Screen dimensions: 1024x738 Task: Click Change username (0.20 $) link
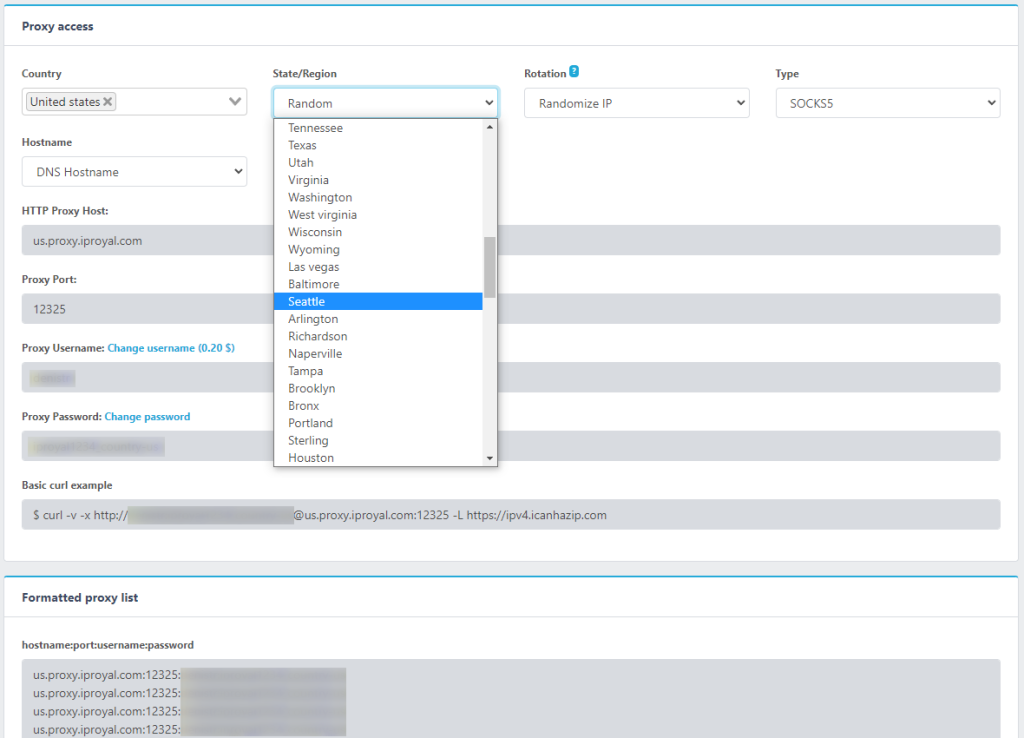(171, 348)
